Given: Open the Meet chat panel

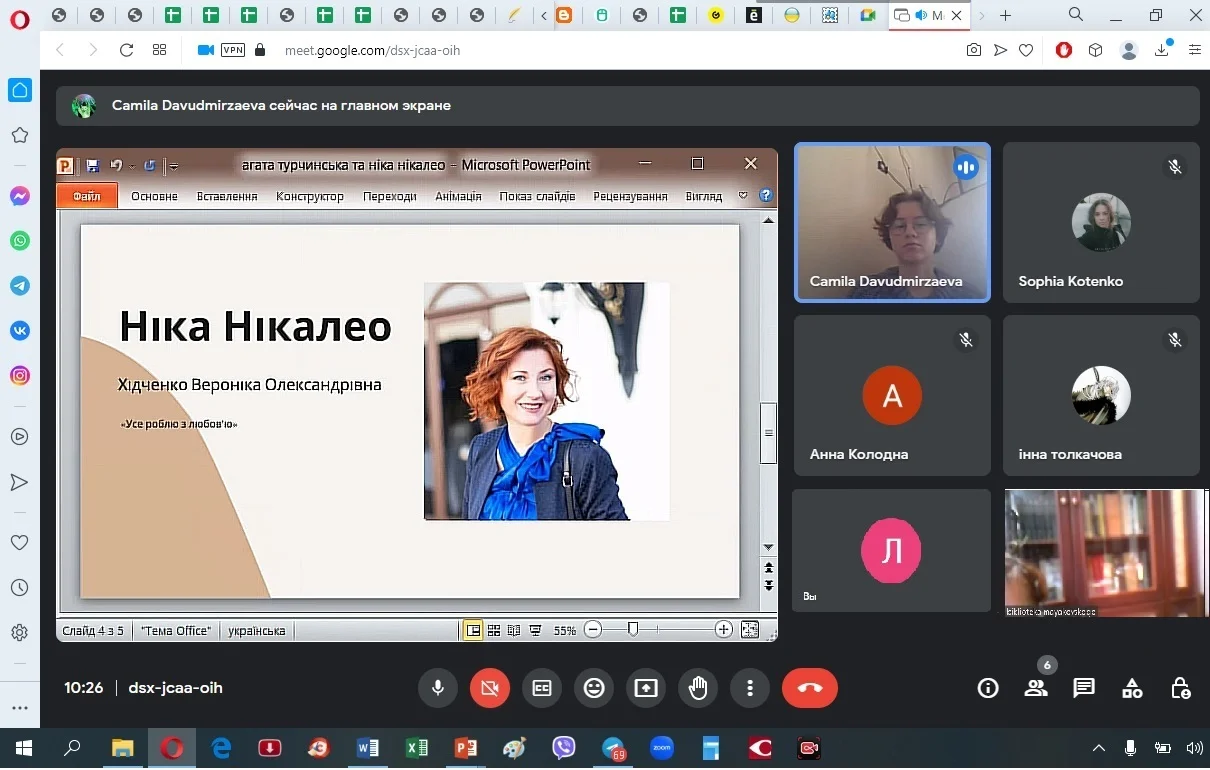Looking at the screenshot, I should pos(1084,688).
